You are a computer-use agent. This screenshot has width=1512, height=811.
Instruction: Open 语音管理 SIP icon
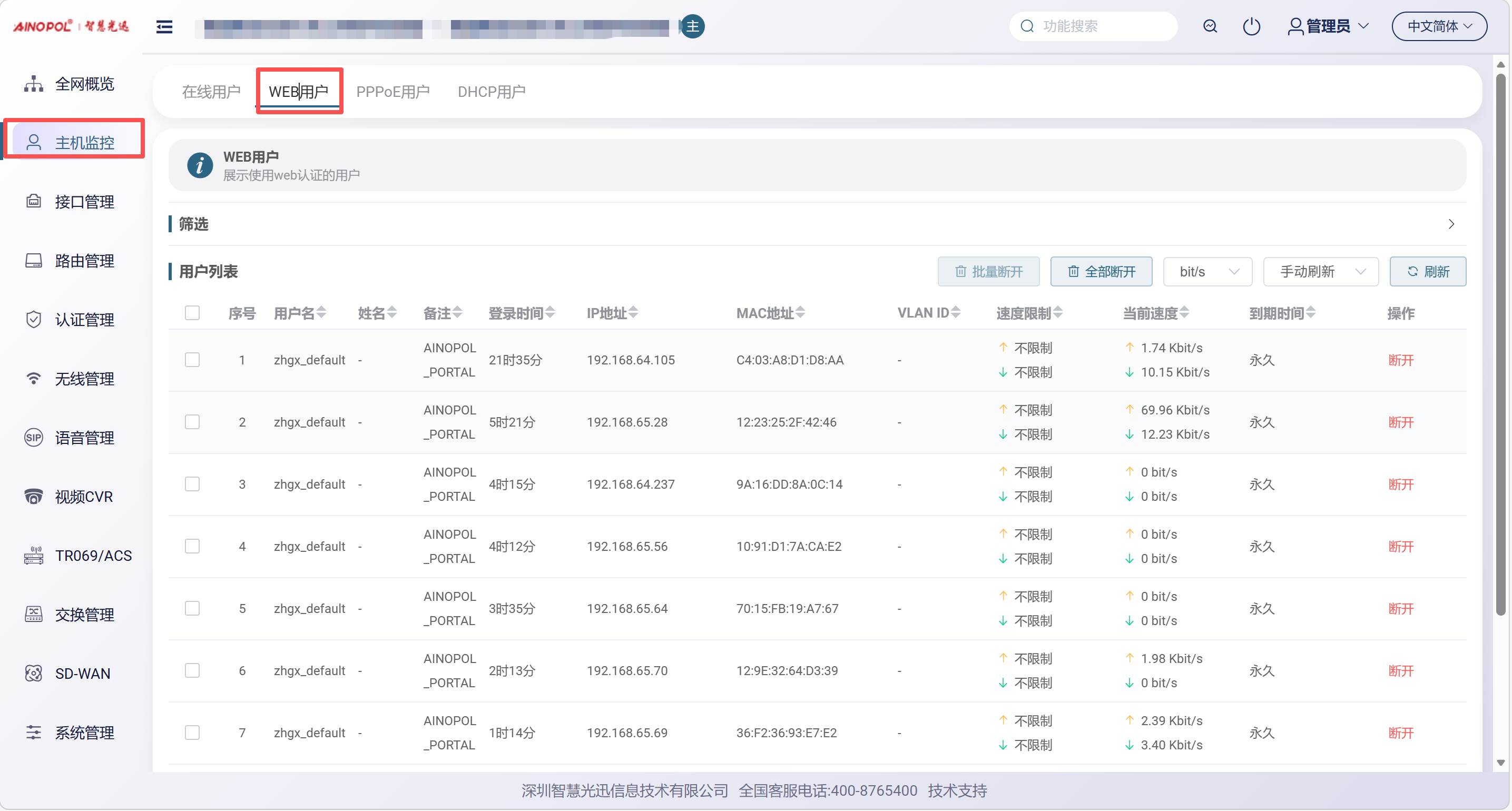(34, 438)
